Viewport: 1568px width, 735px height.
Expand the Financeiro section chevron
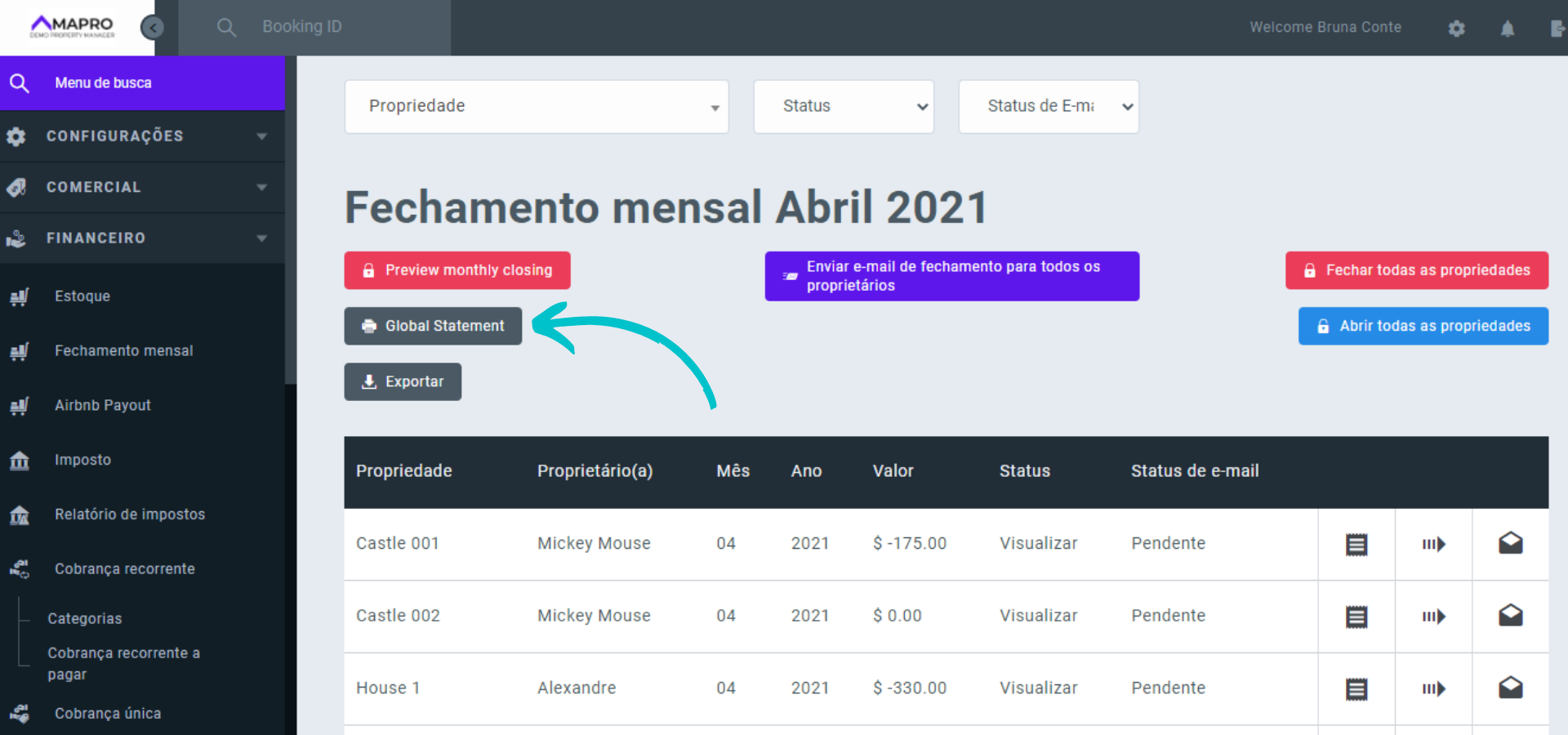click(261, 238)
